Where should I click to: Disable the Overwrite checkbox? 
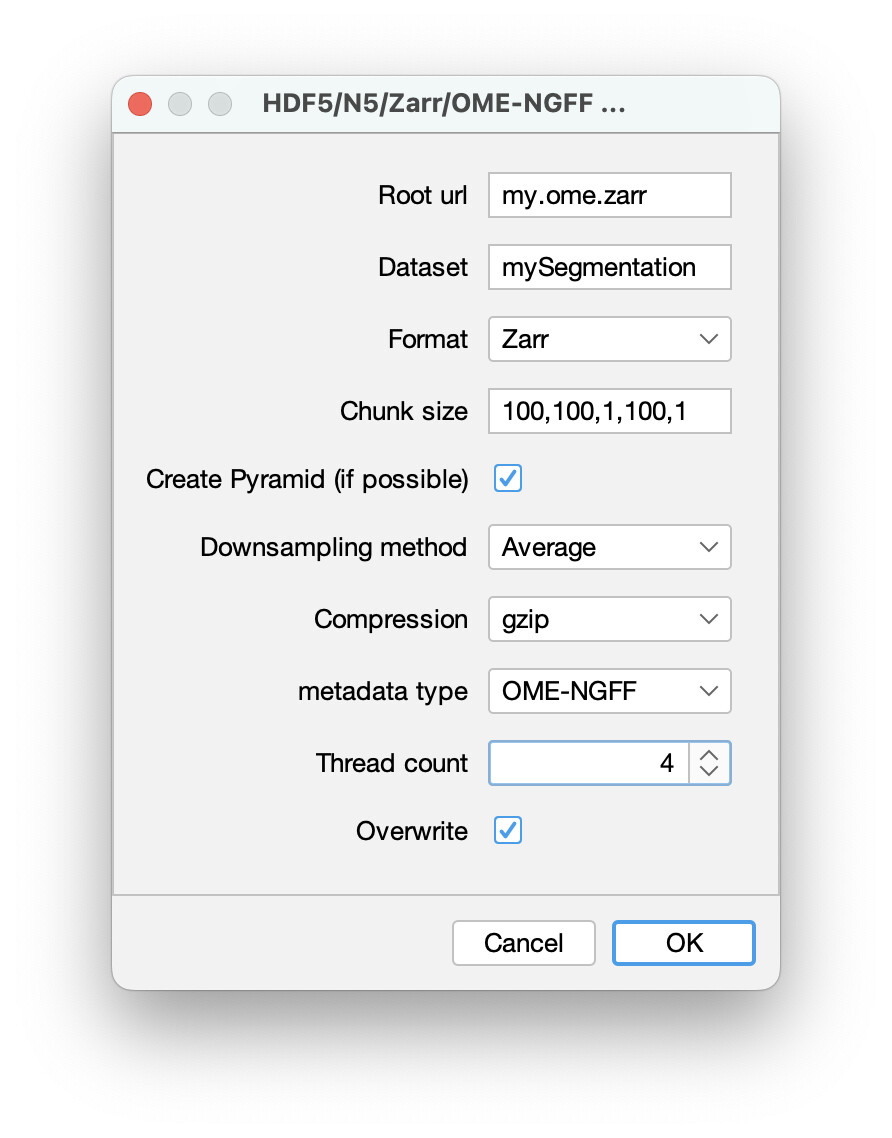[x=507, y=831]
